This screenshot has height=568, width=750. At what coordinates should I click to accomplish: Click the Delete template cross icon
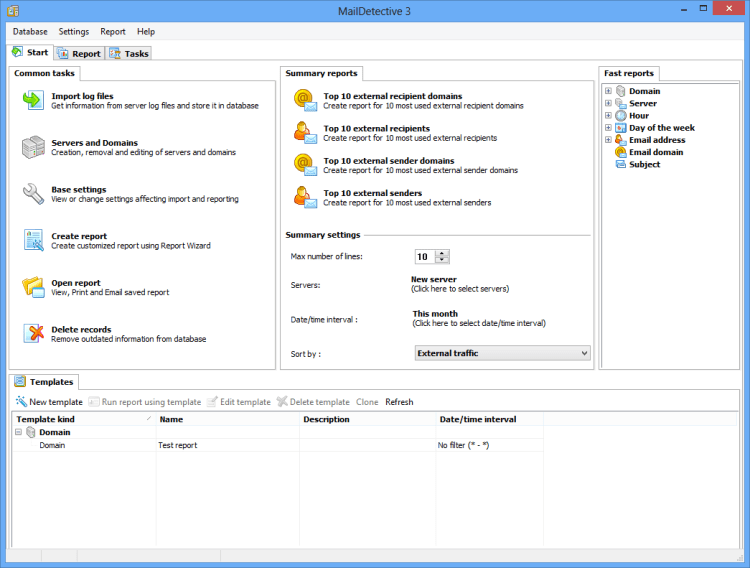pyautogui.click(x=282, y=401)
